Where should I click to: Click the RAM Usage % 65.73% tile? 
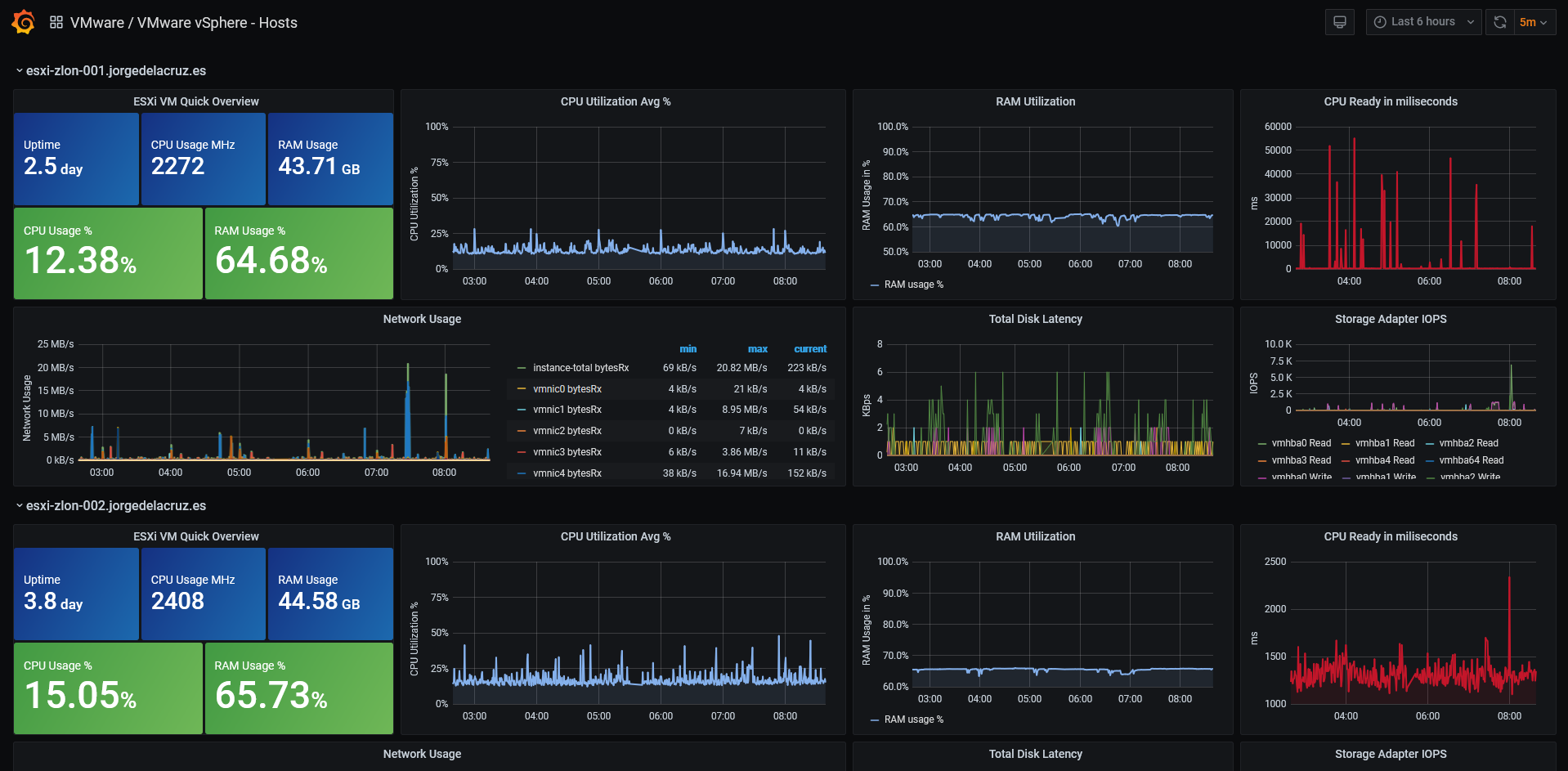(299, 688)
